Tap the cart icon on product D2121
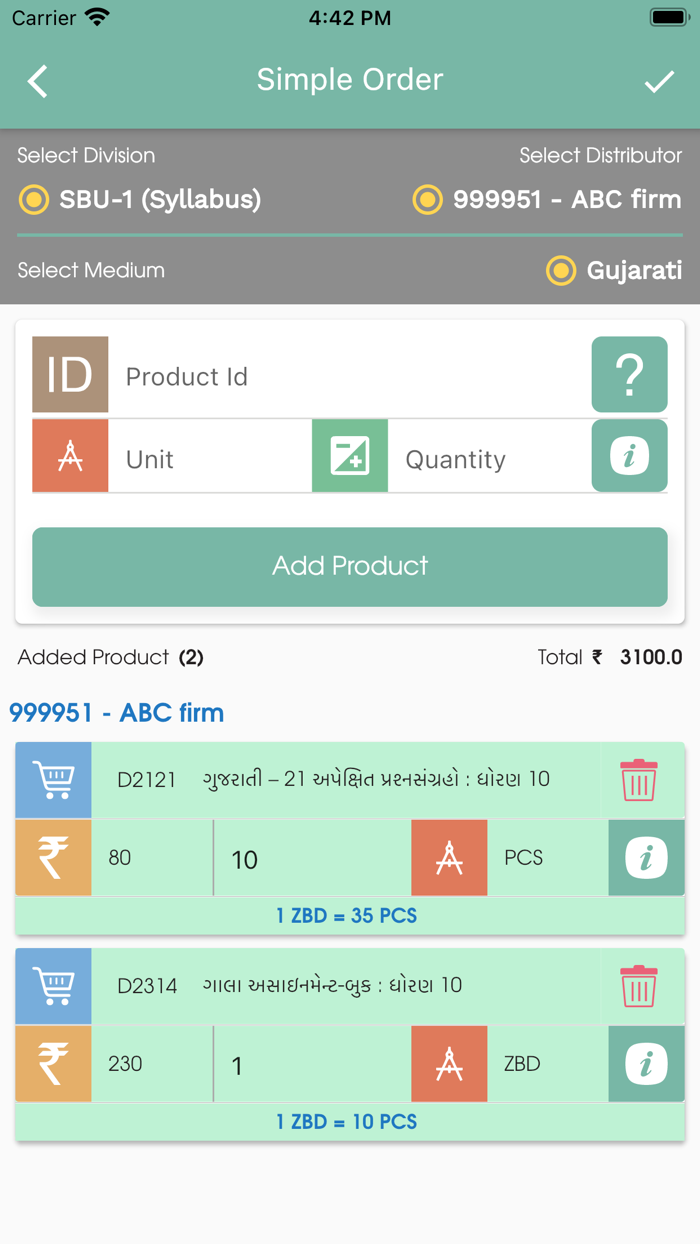This screenshot has width=700, height=1244. pos(52,779)
